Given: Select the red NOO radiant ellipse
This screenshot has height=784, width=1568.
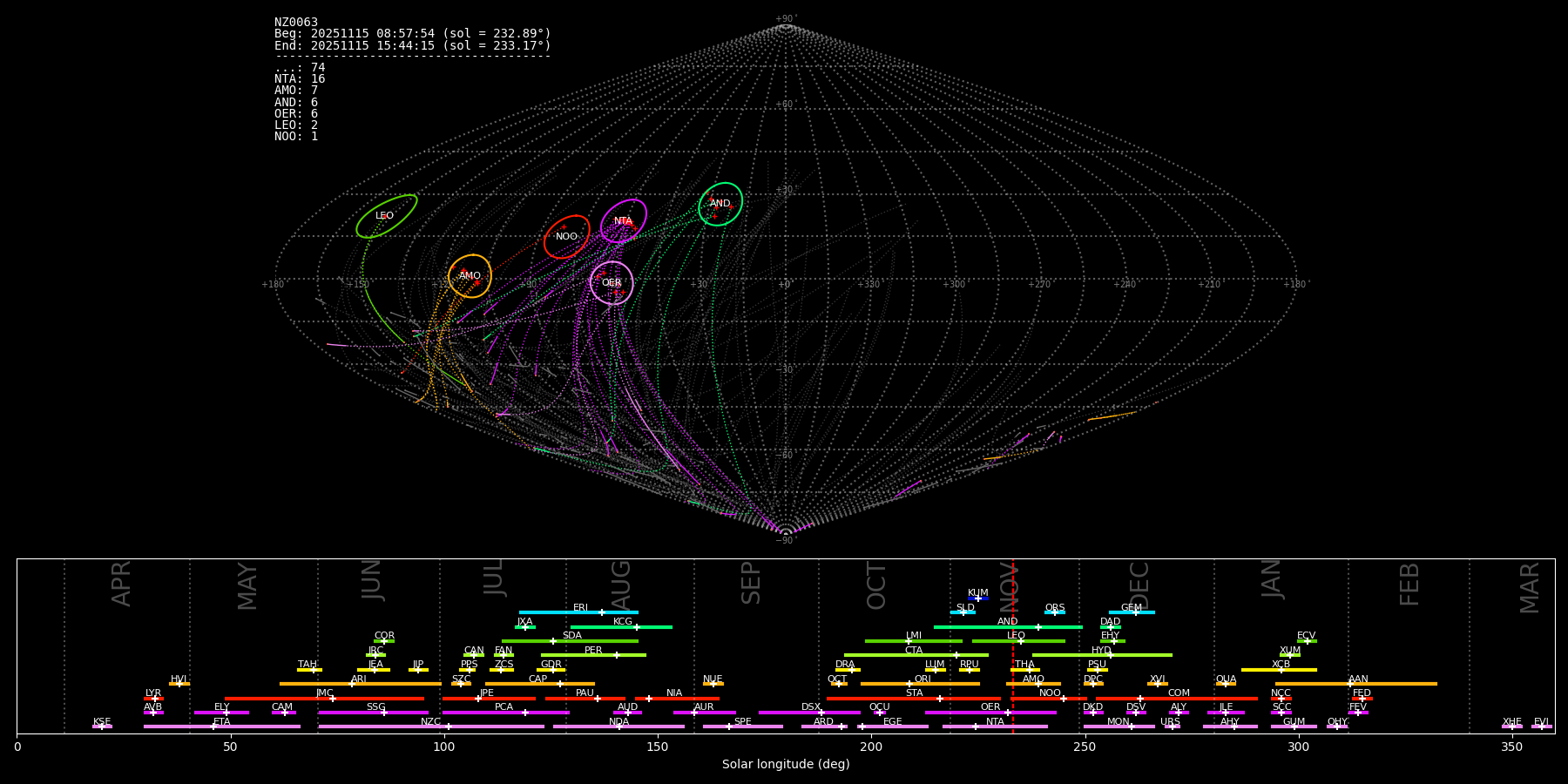Looking at the screenshot, I should pyautogui.click(x=566, y=237).
